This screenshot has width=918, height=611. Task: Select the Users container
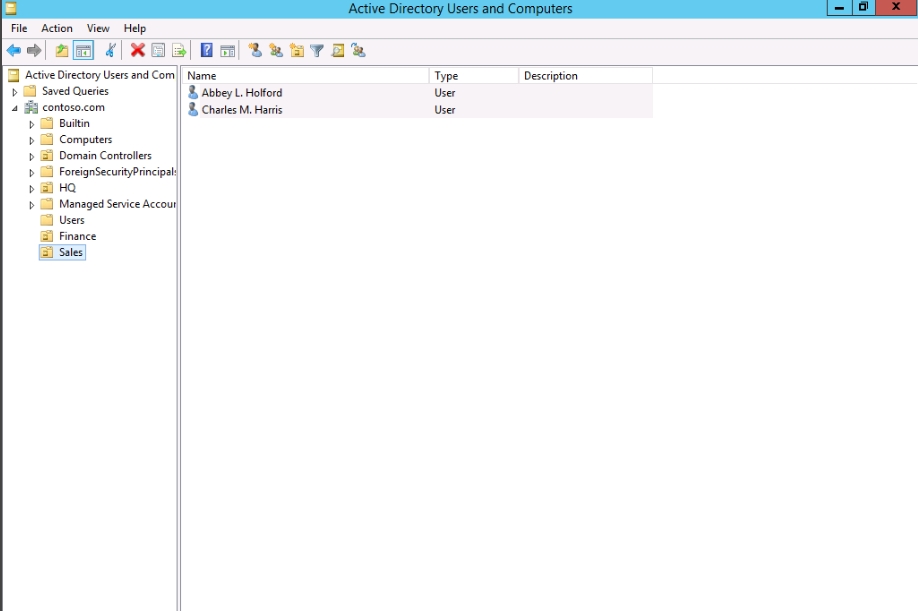[x=71, y=220]
